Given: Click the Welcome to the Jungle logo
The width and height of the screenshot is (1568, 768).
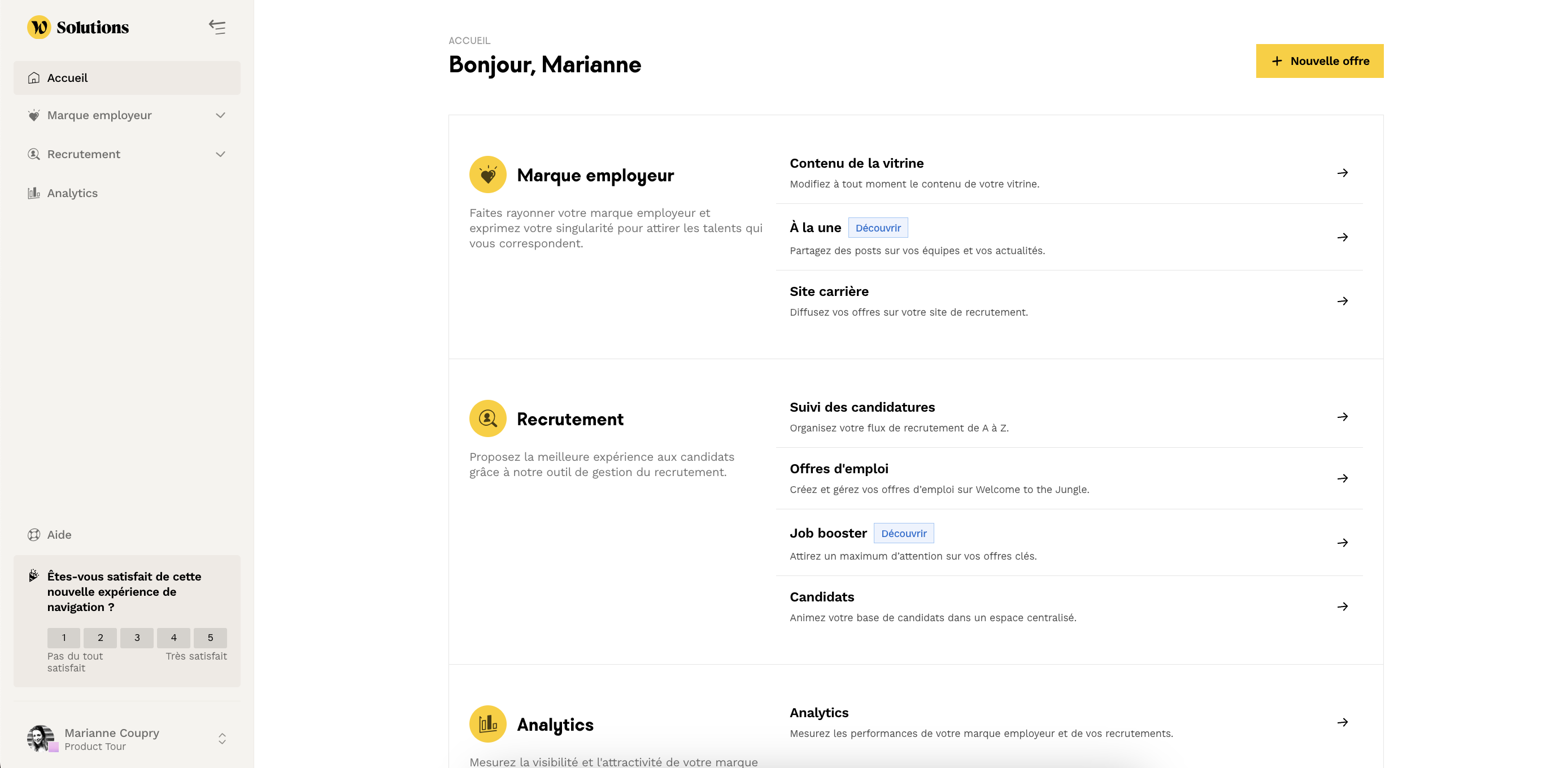Looking at the screenshot, I should click(x=39, y=27).
